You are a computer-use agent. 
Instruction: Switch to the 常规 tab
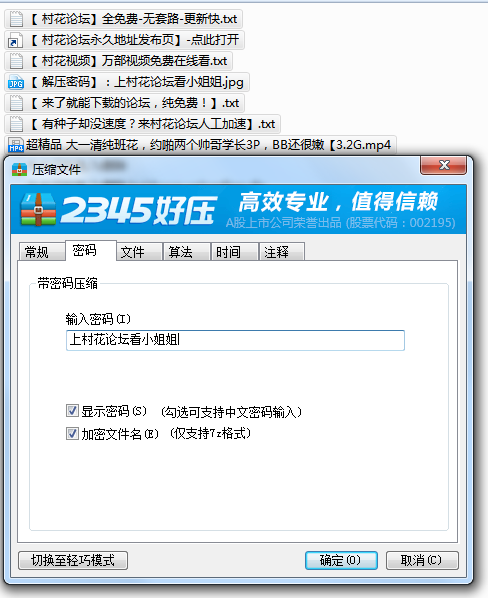point(42,252)
